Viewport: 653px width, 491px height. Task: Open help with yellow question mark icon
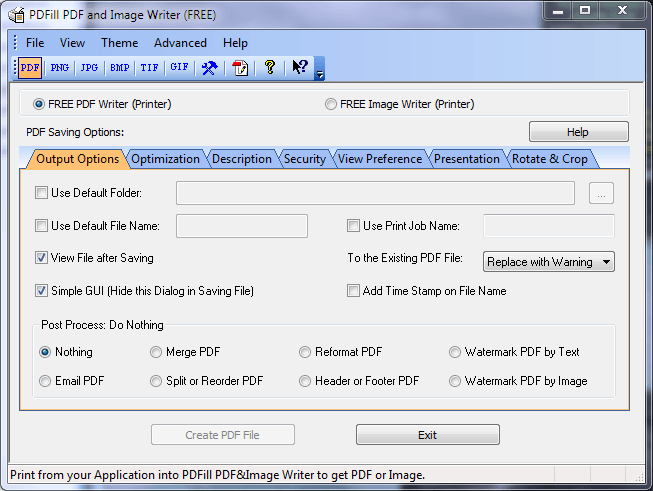coord(270,67)
